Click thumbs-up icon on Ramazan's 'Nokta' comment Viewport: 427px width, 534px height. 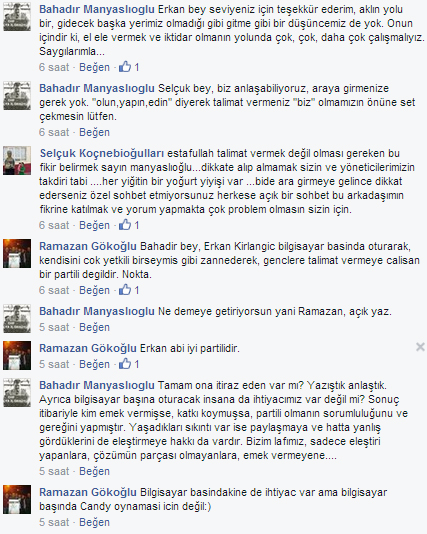tap(125, 290)
